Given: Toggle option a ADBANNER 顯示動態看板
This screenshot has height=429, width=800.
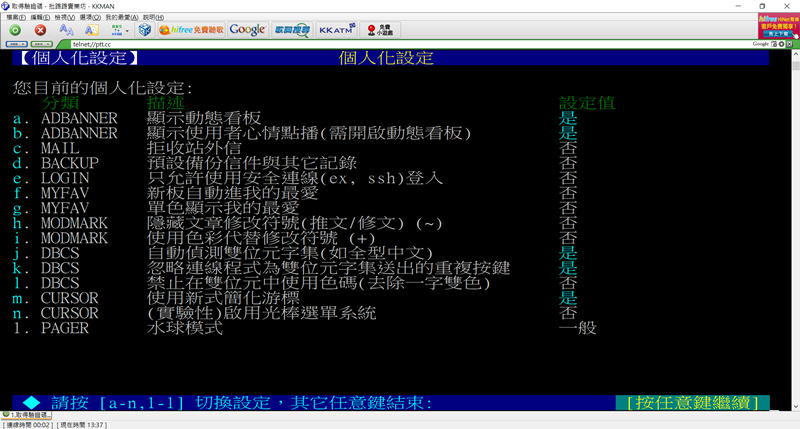Looking at the screenshot, I should click(295, 118).
